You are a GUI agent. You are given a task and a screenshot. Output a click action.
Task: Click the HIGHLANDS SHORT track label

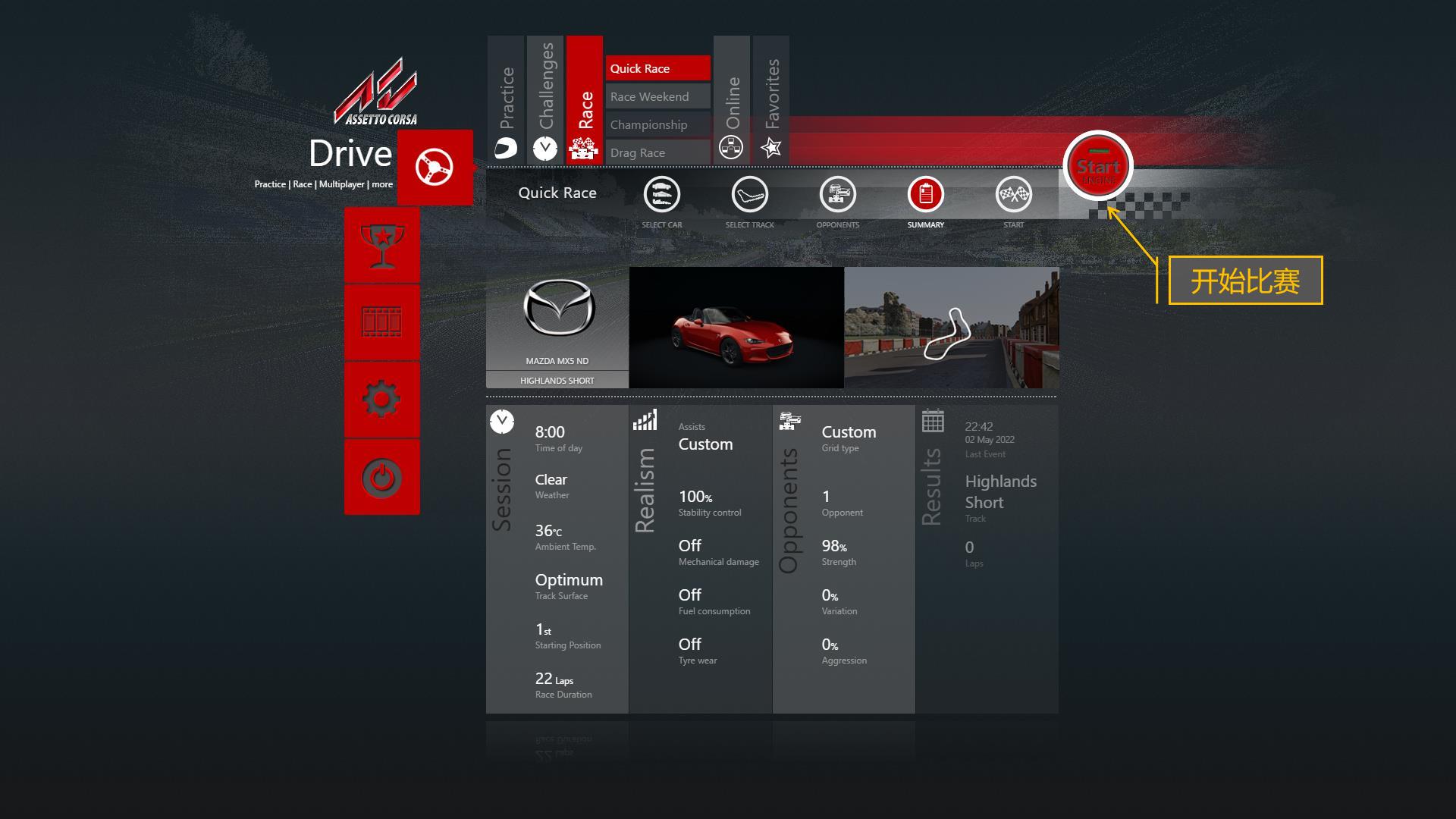pyautogui.click(x=557, y=380)
